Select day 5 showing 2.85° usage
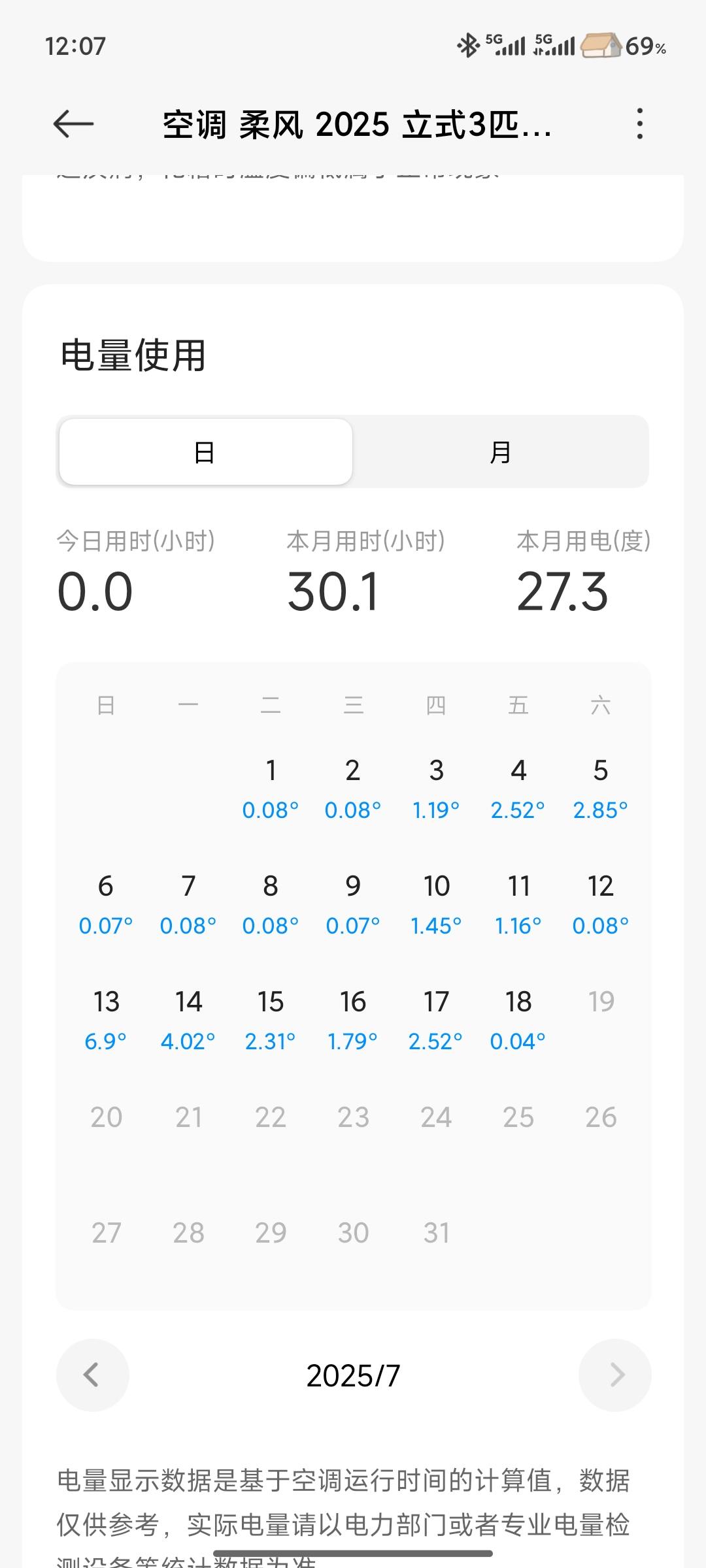706x1568 pixels. tap(600, 788)
